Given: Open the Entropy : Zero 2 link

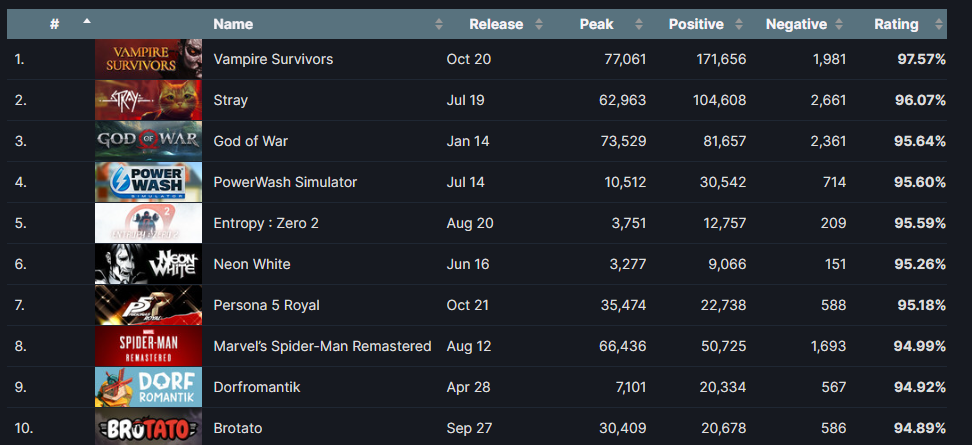Looking at the screenshot, I should coord(266,223).
